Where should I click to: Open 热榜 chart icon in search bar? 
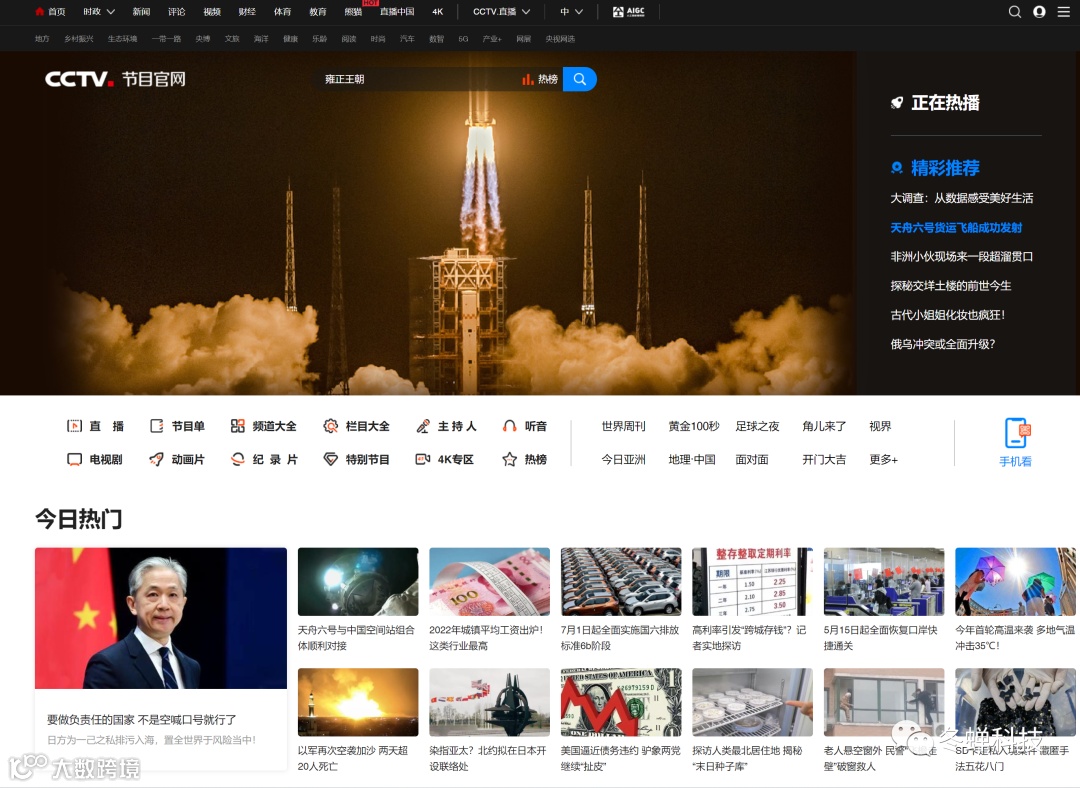click(528, 79)
